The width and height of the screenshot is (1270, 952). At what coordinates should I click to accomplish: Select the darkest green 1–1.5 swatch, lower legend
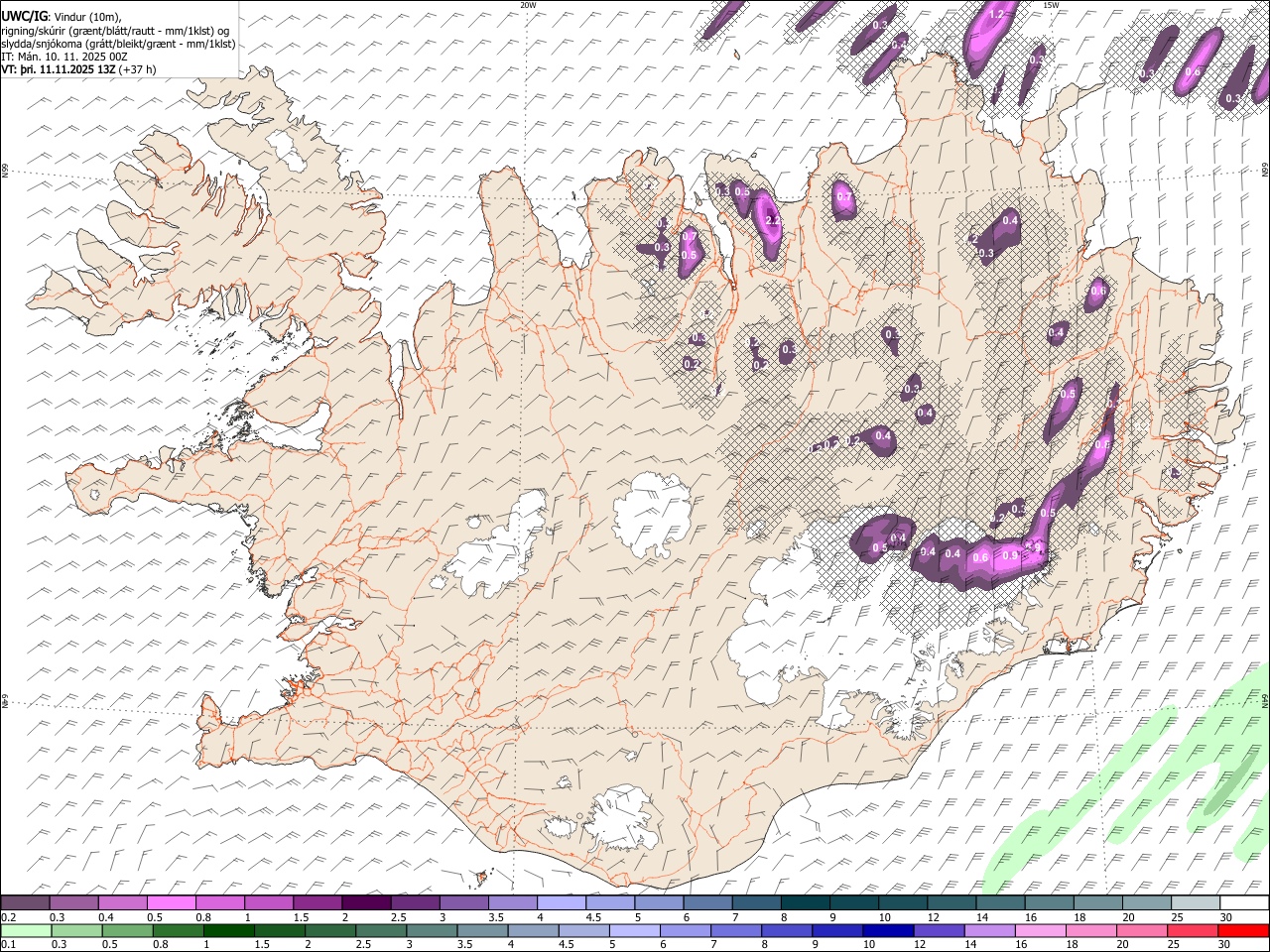229,930
